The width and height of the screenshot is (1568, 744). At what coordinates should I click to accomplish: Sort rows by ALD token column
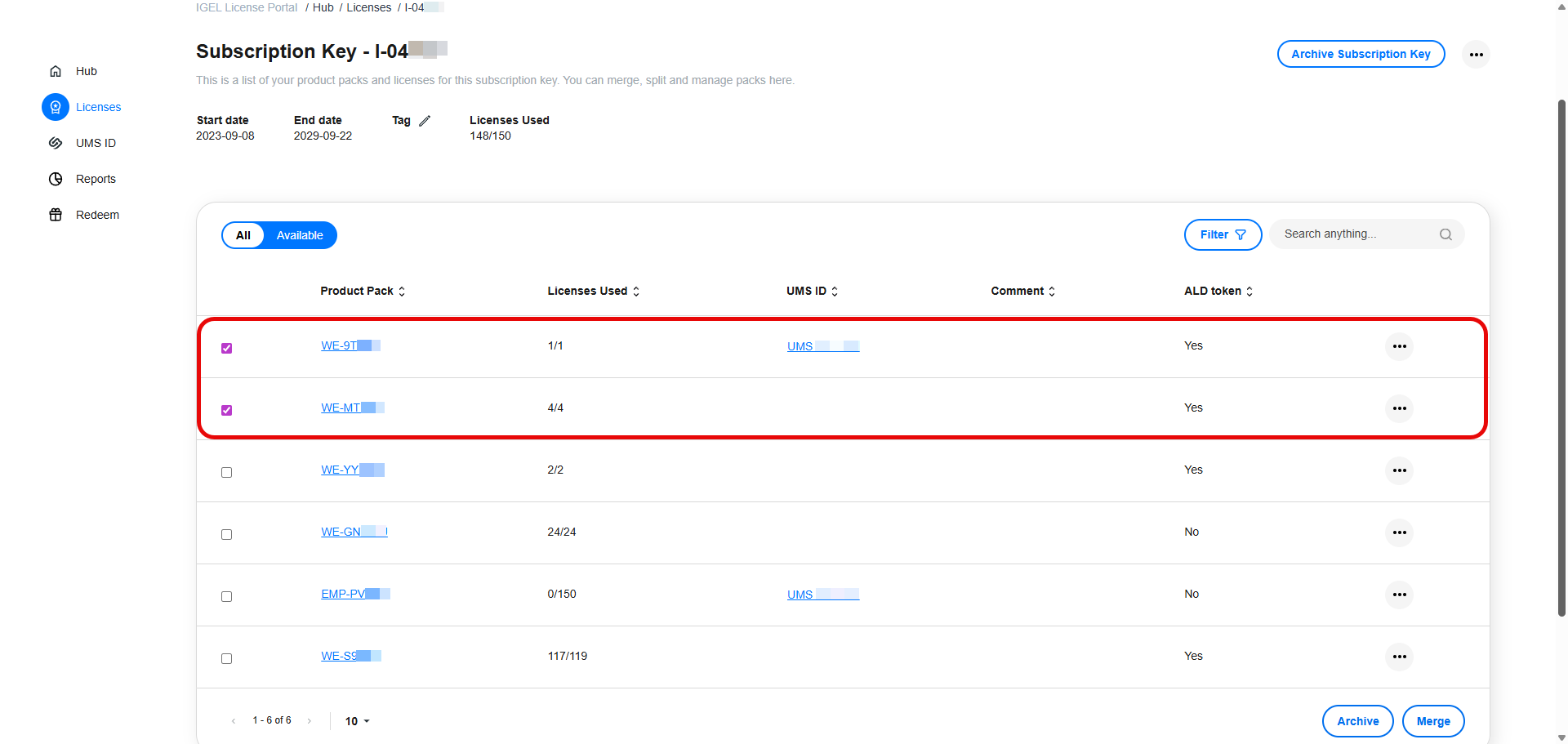pos(1249,291)
